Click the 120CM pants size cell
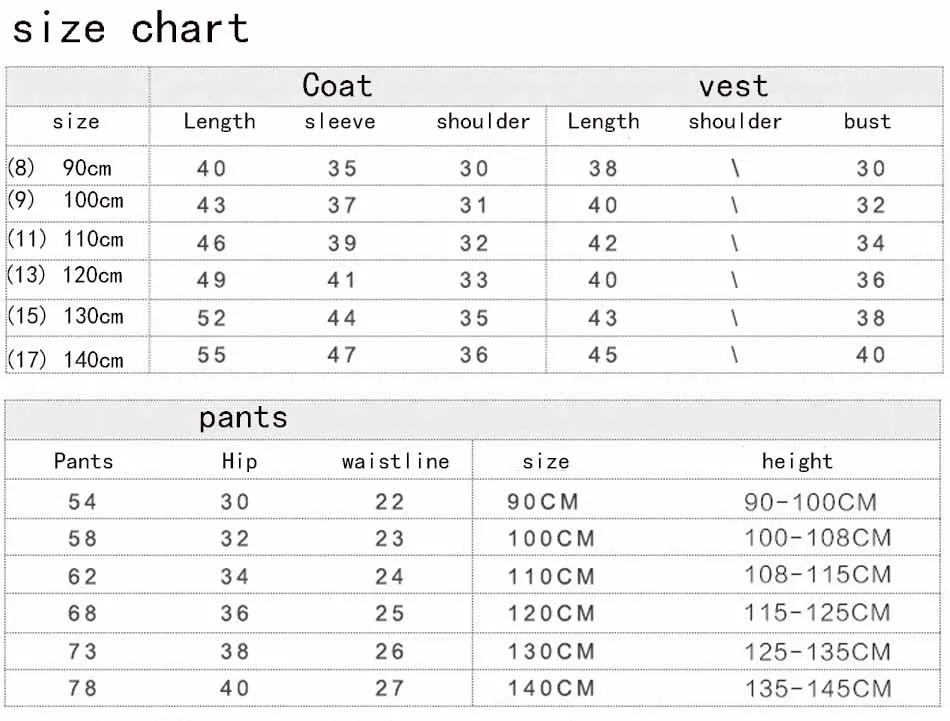This screenshot has height=721, width=950. tap(551, 614)
